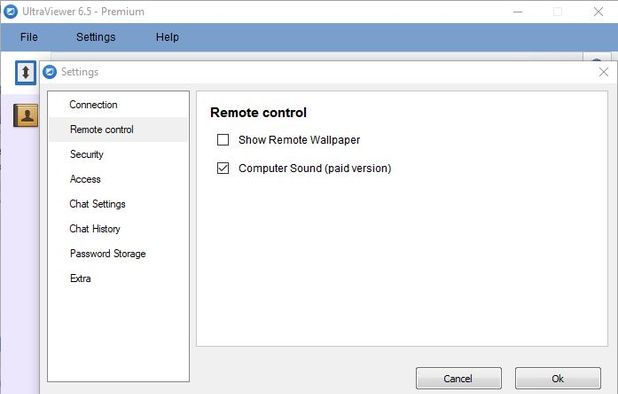618x394 pixels.
Task: Enable Show Remote Wallpaper checkbox
Action: tap(223, 140)
